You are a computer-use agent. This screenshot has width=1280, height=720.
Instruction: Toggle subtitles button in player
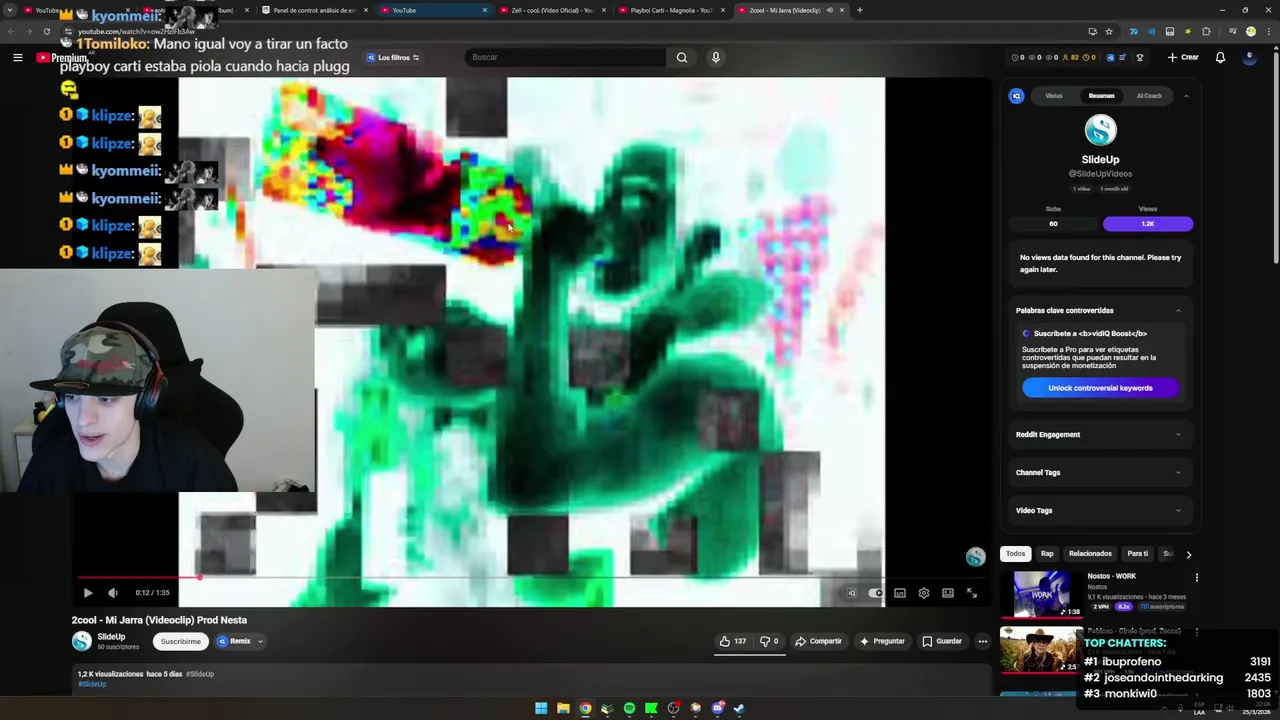[900, 593]
